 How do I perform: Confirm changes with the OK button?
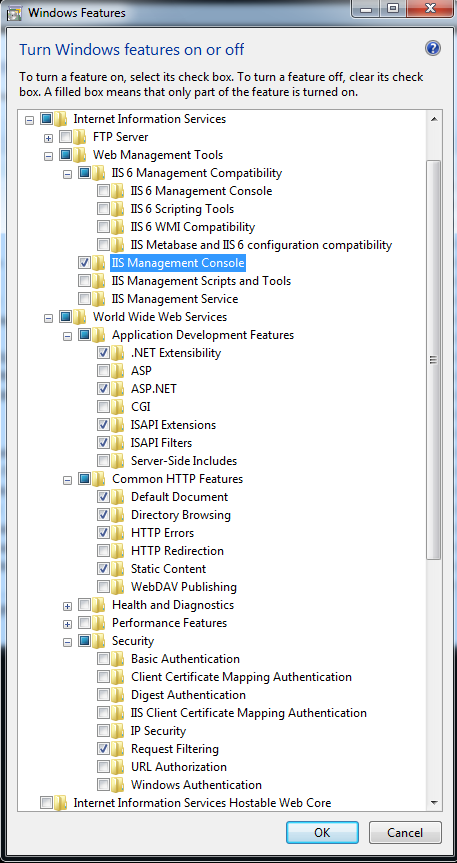pos(322,832)
